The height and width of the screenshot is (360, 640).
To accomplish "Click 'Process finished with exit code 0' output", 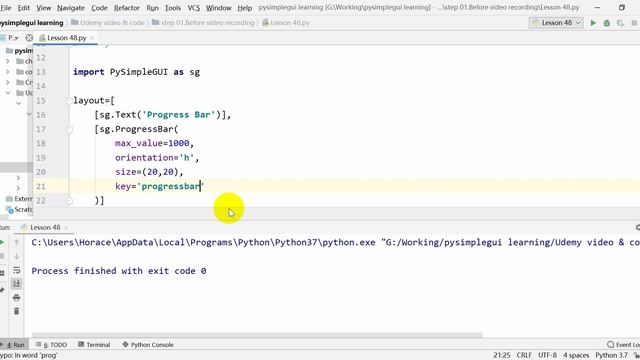I will click(x=119, y=271).
